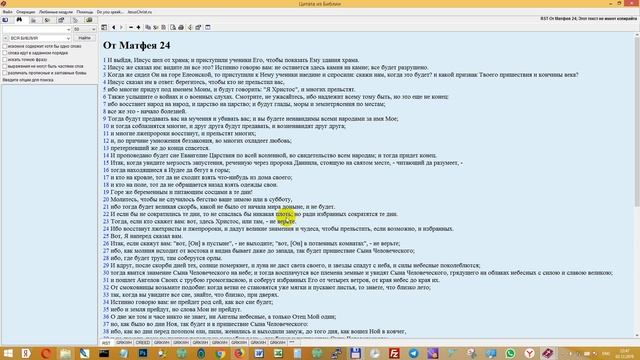Go to next chapter with plus icon
This screenshot has width=640, height=360.
click(x=138, y=27)
